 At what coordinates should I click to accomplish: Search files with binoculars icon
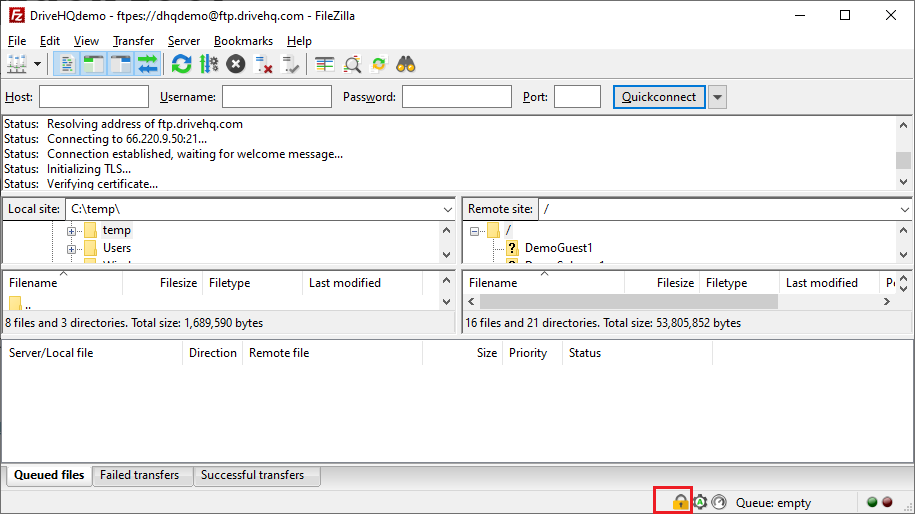(x=406, y=64)
